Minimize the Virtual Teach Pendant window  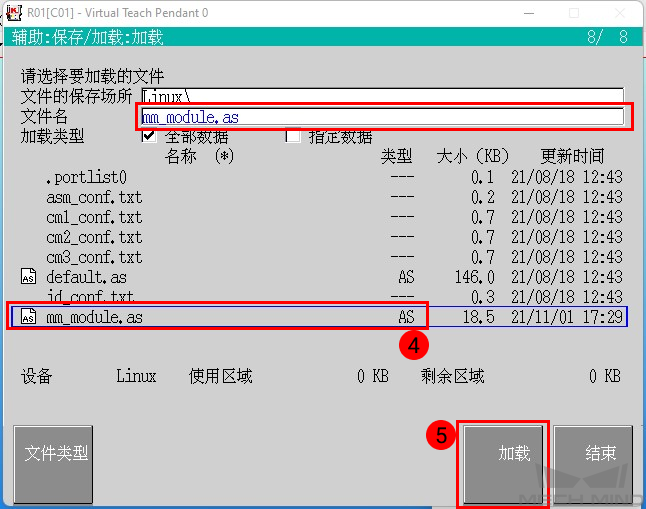tap(529, 13)
